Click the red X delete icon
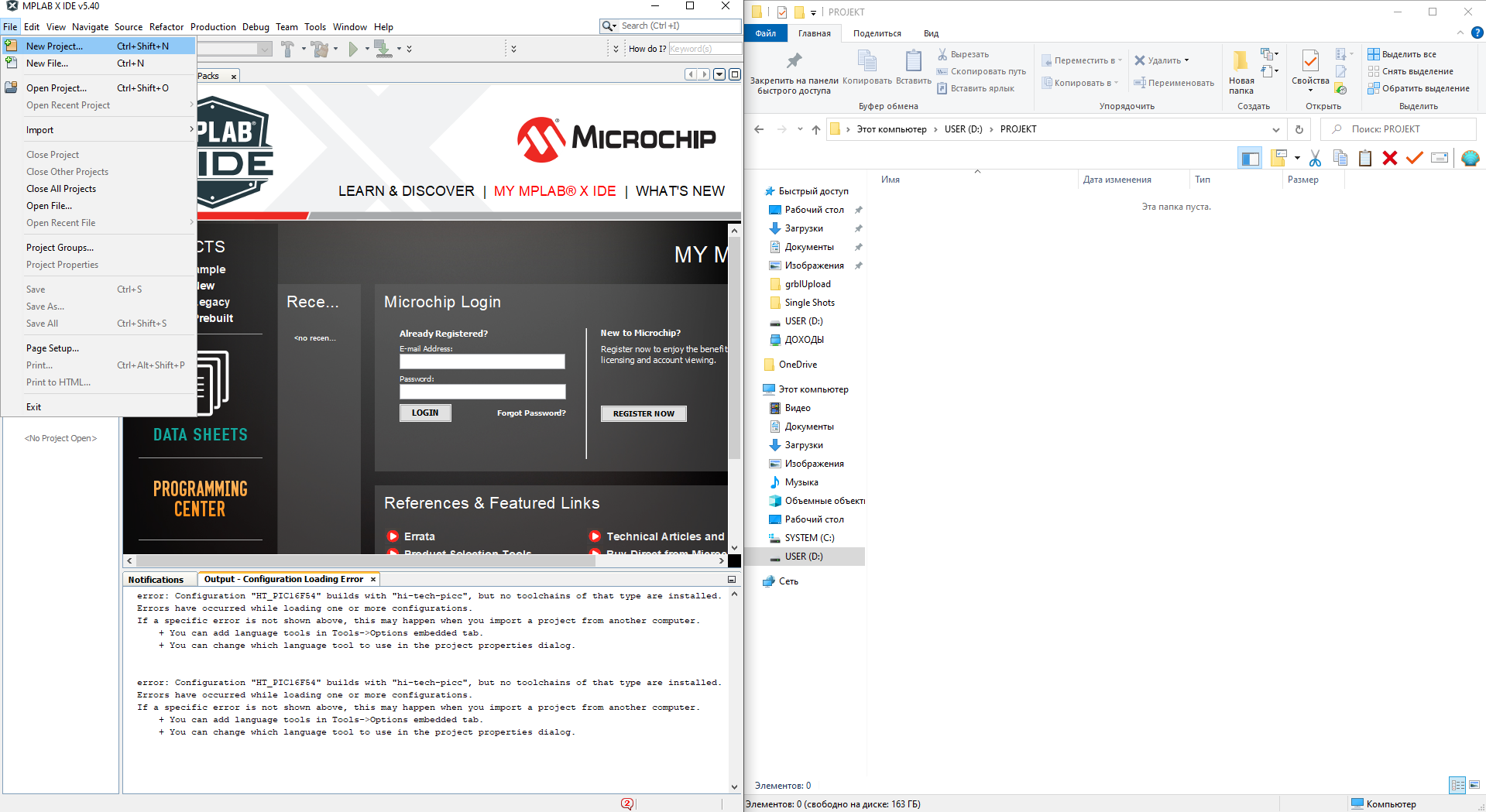 click(x=1390, y=159)
